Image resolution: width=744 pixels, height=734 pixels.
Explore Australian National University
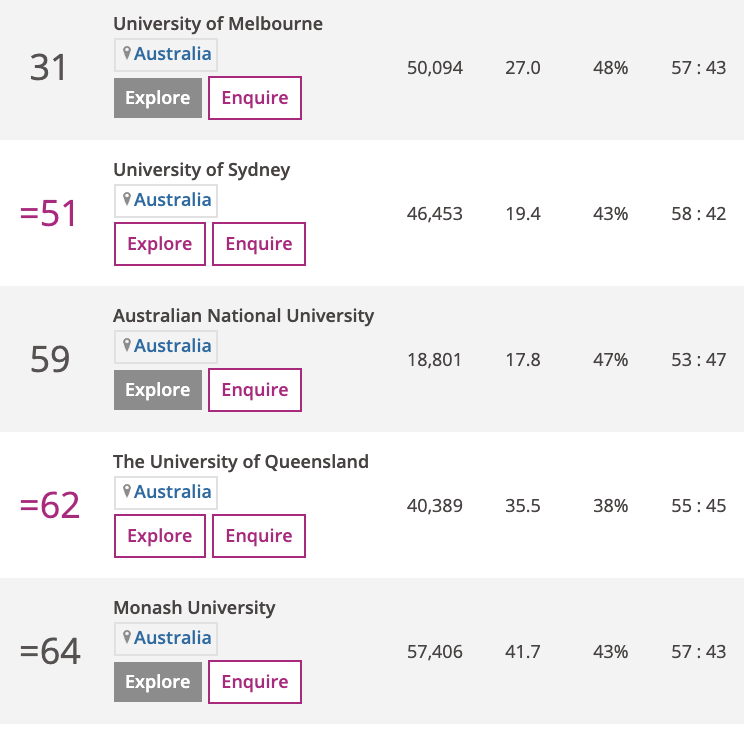pos(158,390)
